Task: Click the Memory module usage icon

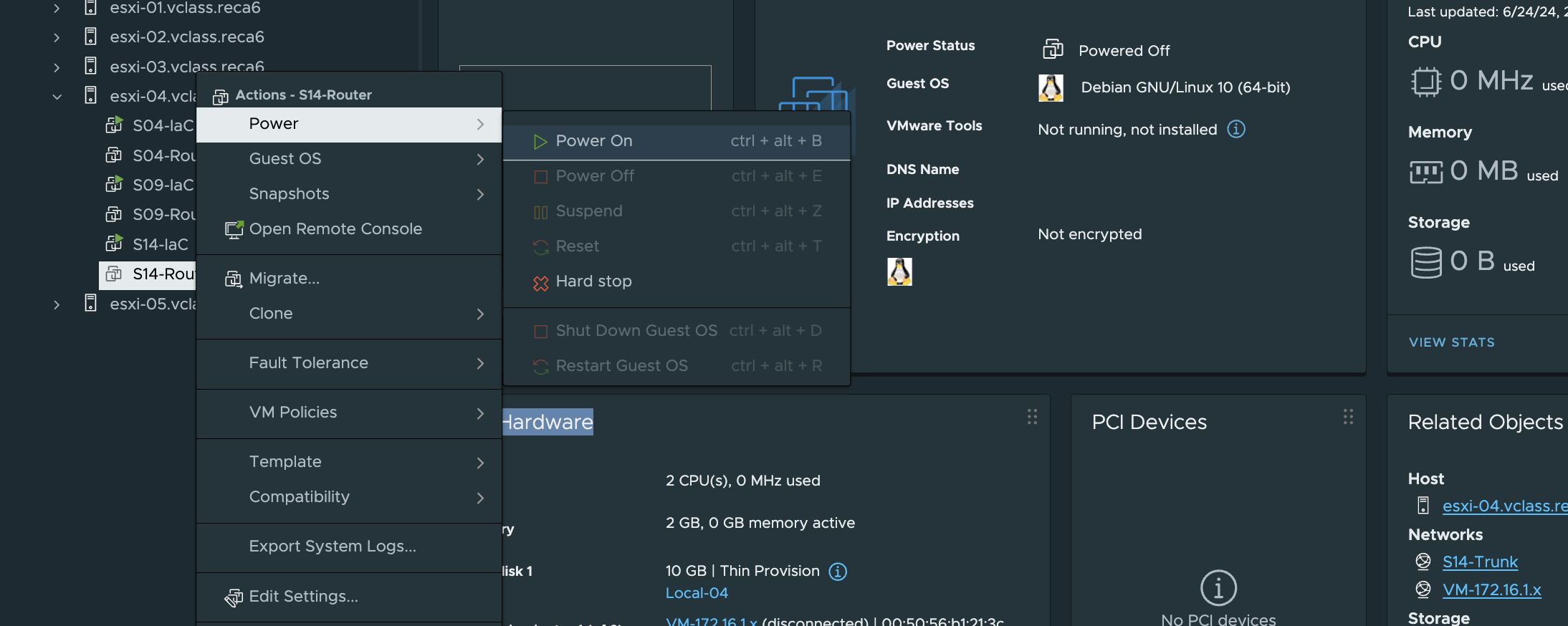Action: click(x=1426, y=172)
